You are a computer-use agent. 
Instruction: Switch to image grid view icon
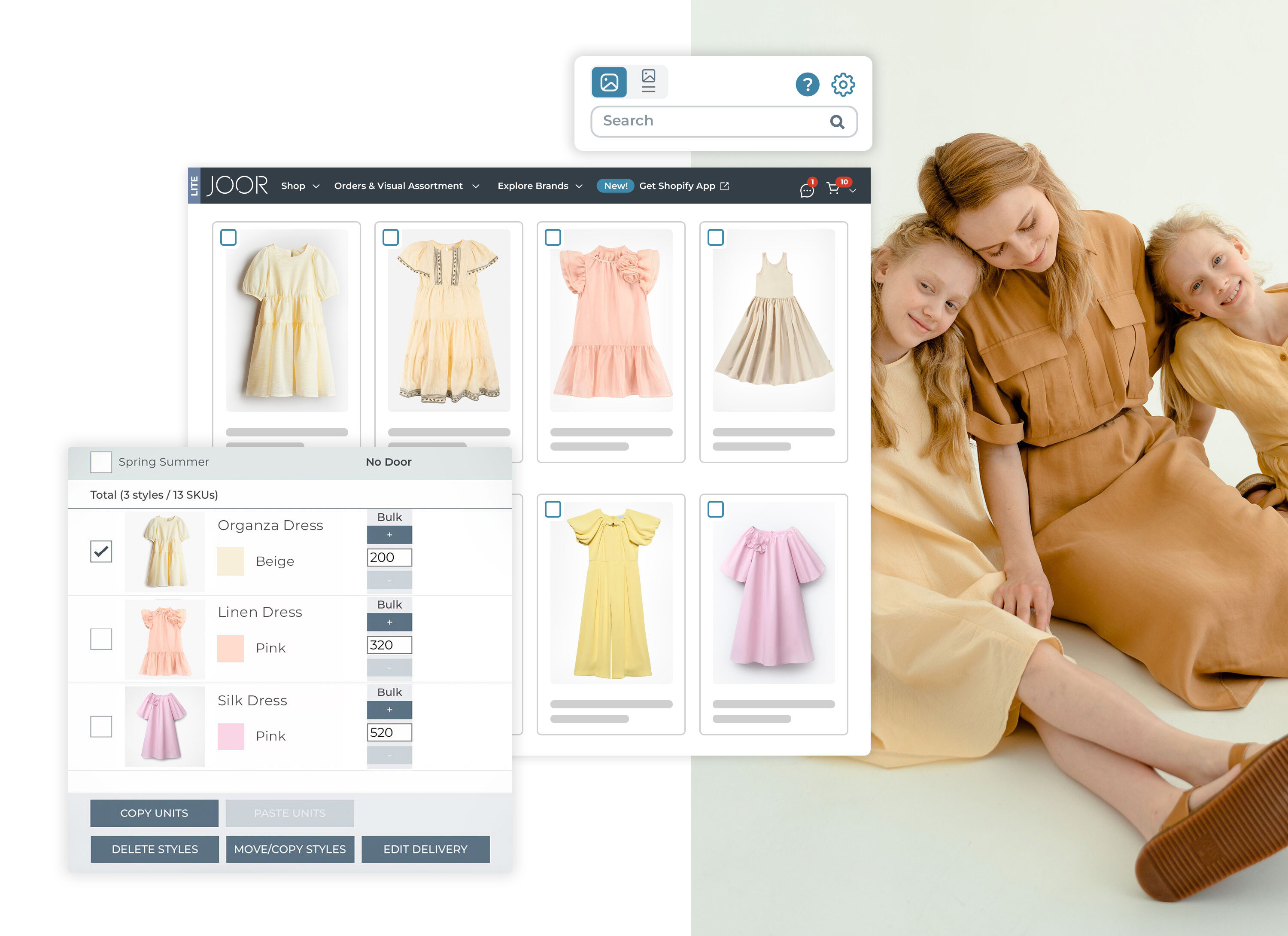click(x=609, y=82)
